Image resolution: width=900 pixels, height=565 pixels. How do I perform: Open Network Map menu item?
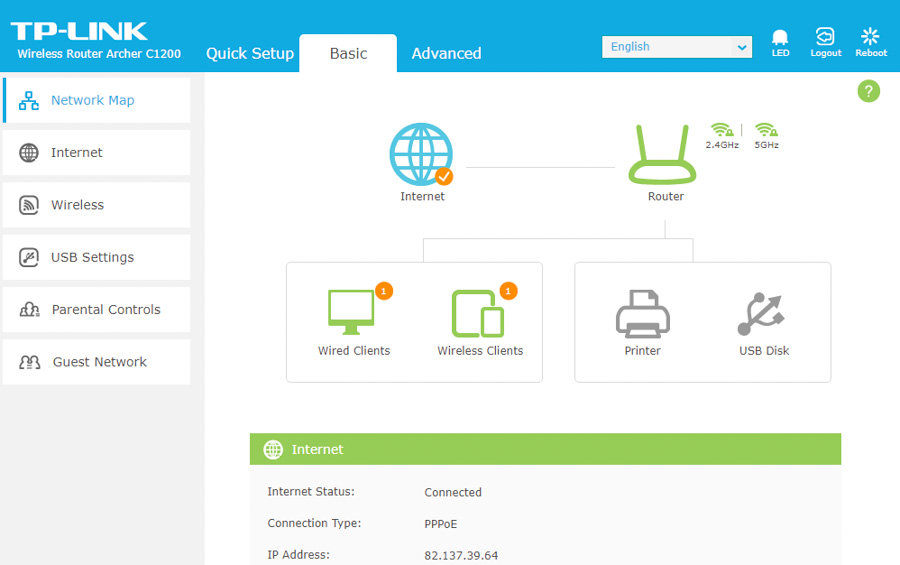click(96, 100)
